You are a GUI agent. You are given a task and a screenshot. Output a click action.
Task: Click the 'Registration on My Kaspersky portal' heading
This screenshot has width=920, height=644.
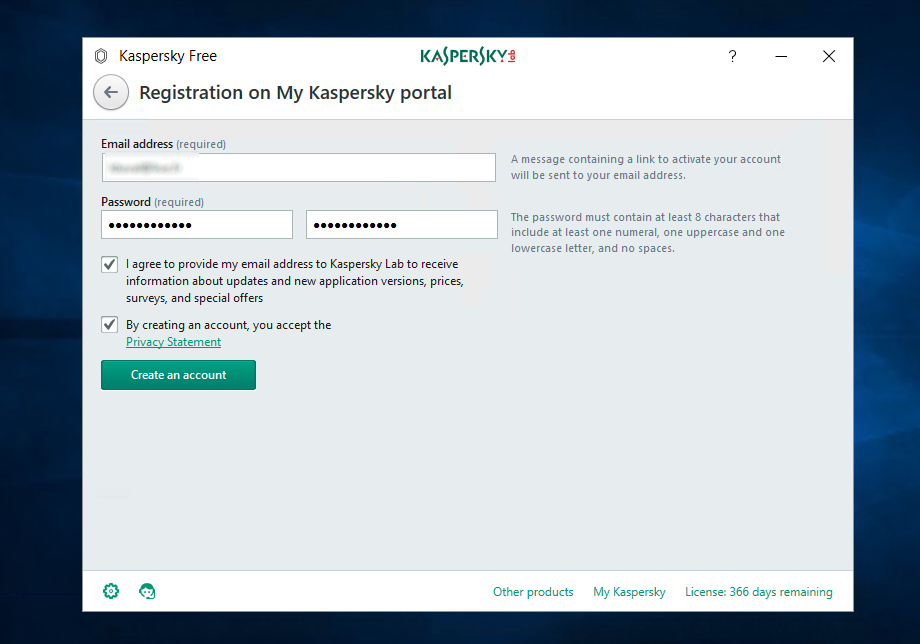295,93
